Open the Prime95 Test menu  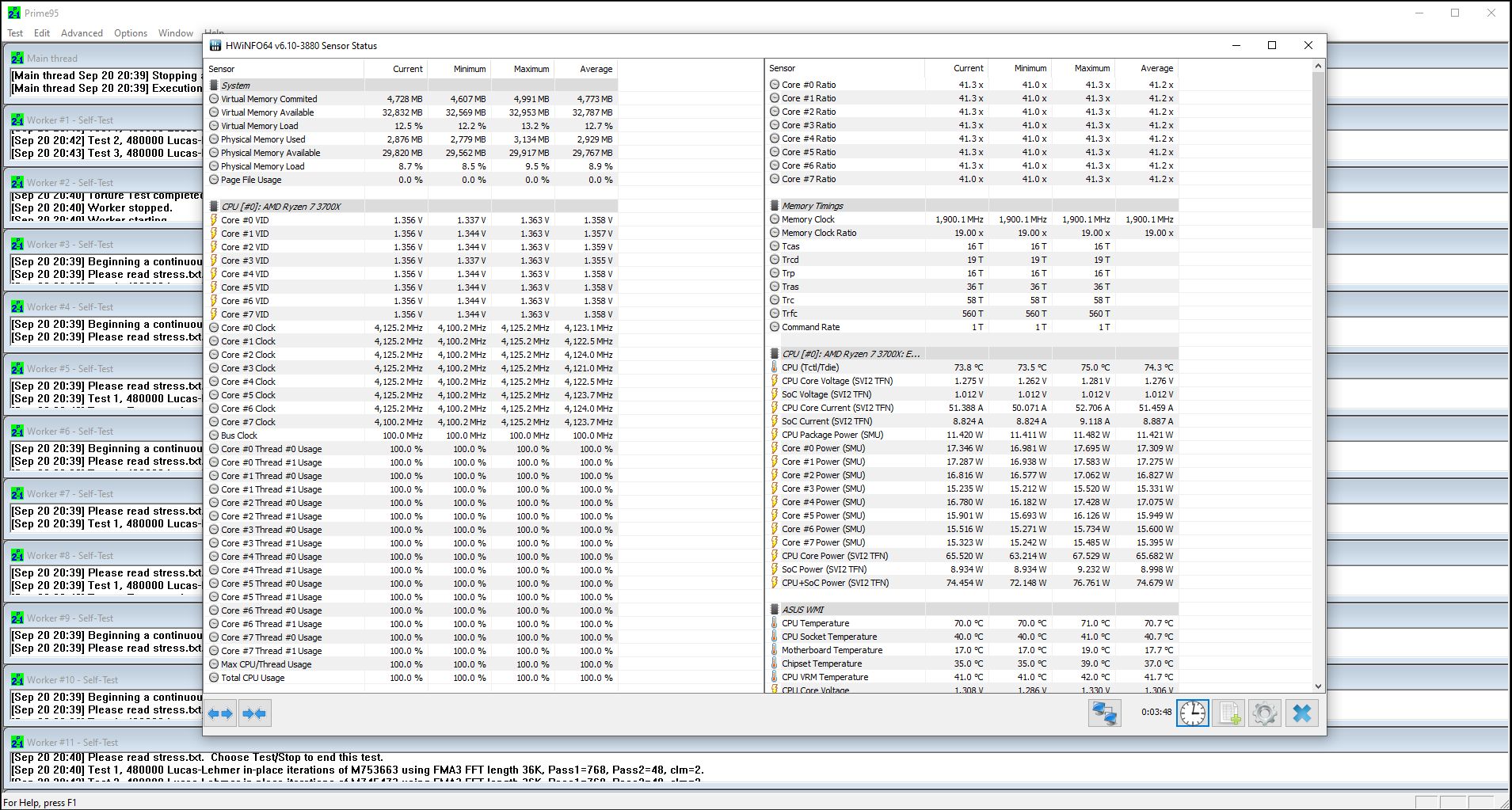coord(15,33)
